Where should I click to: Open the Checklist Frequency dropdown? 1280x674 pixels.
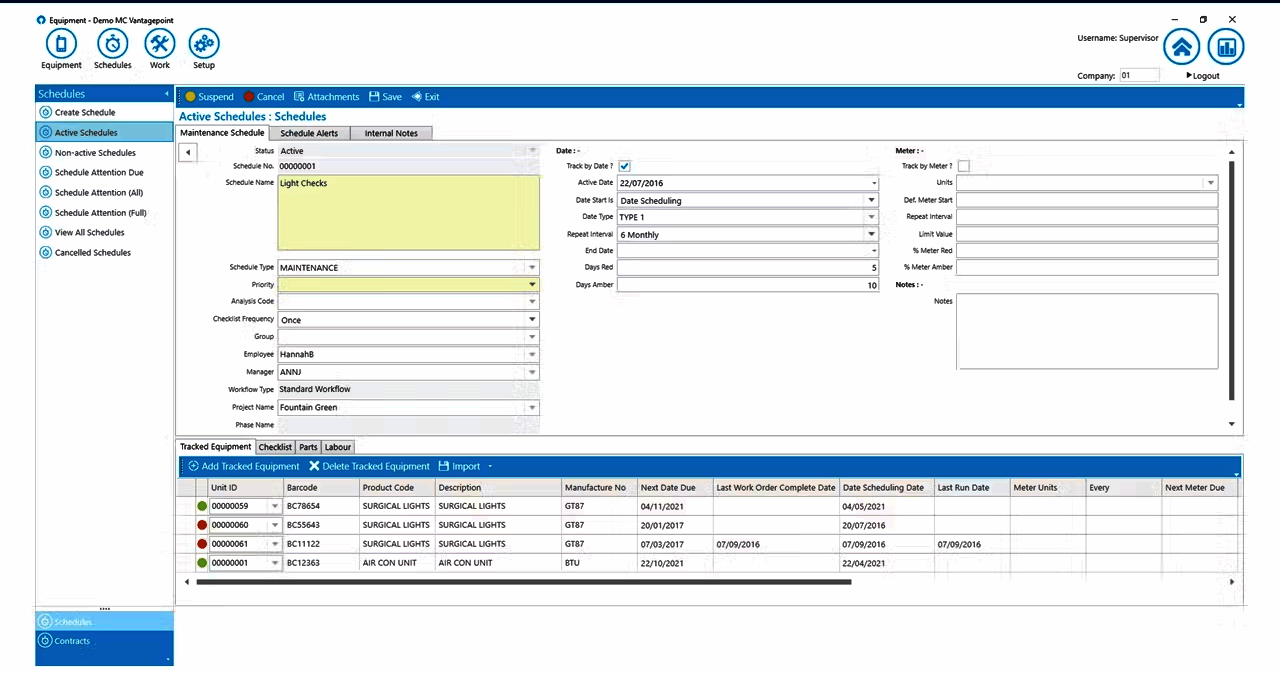click(x=531, y=320)
